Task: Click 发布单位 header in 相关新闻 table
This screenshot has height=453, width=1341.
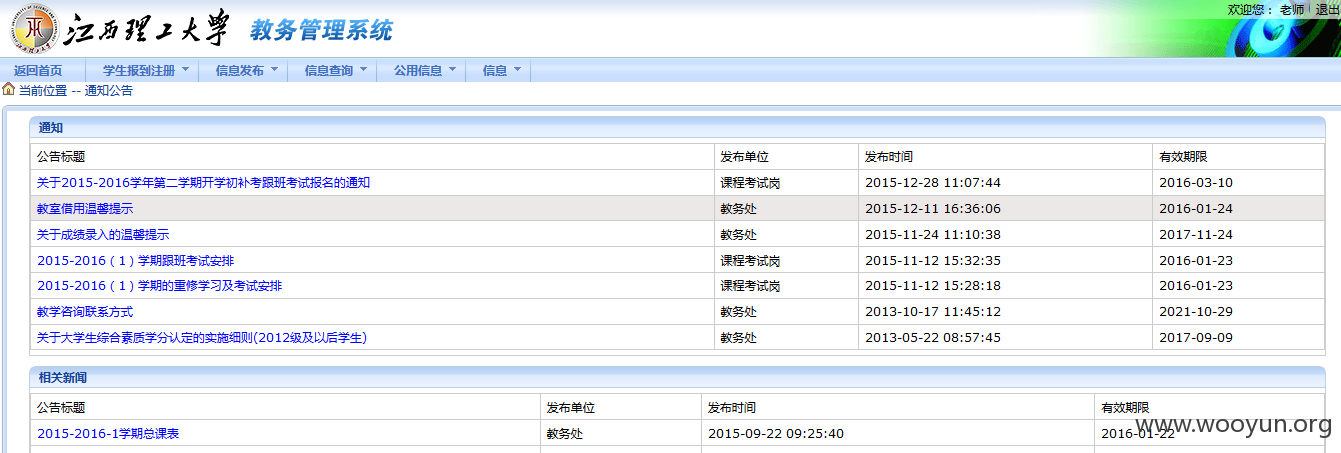Action: (571, 408)
